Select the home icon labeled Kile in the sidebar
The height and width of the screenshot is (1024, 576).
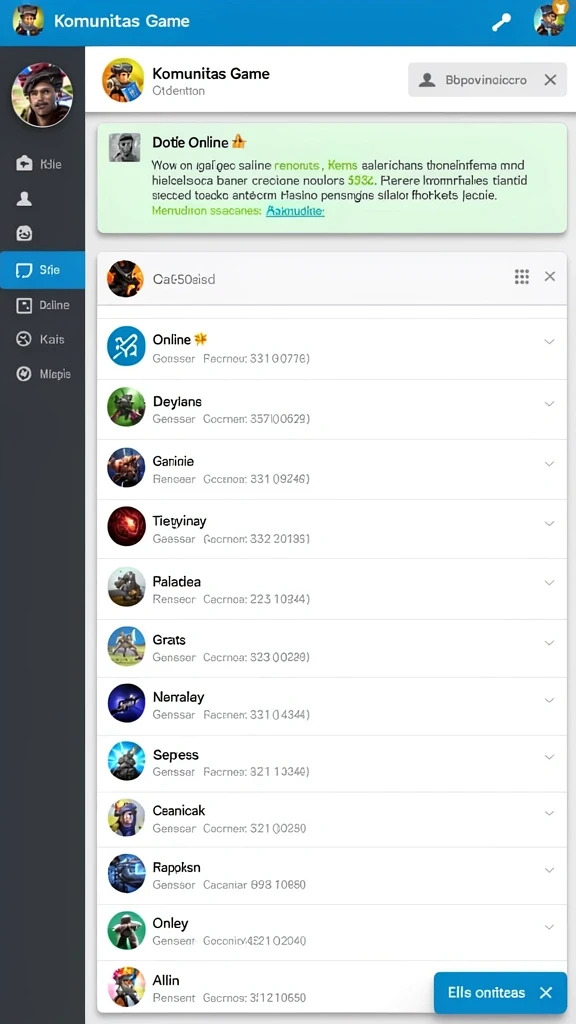(24, 164)
